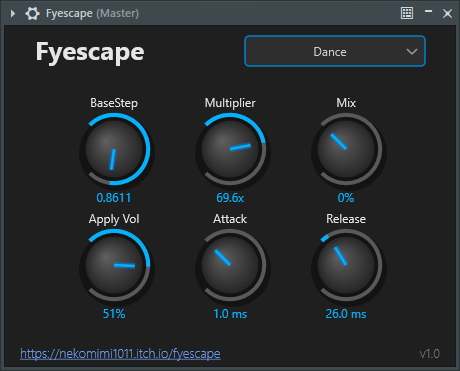
Task: Click the Attack knob
Action: 231,265
